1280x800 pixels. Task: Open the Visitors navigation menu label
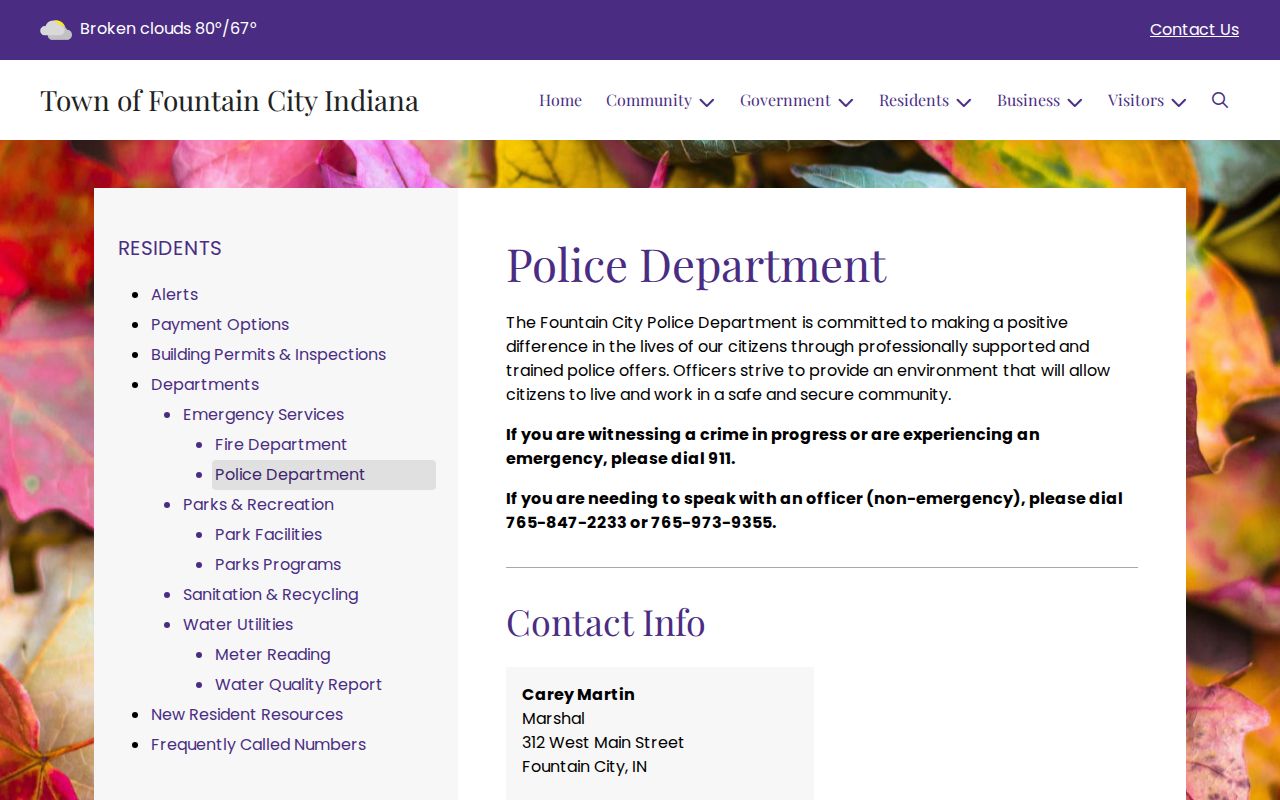[x=1136, y=100]
